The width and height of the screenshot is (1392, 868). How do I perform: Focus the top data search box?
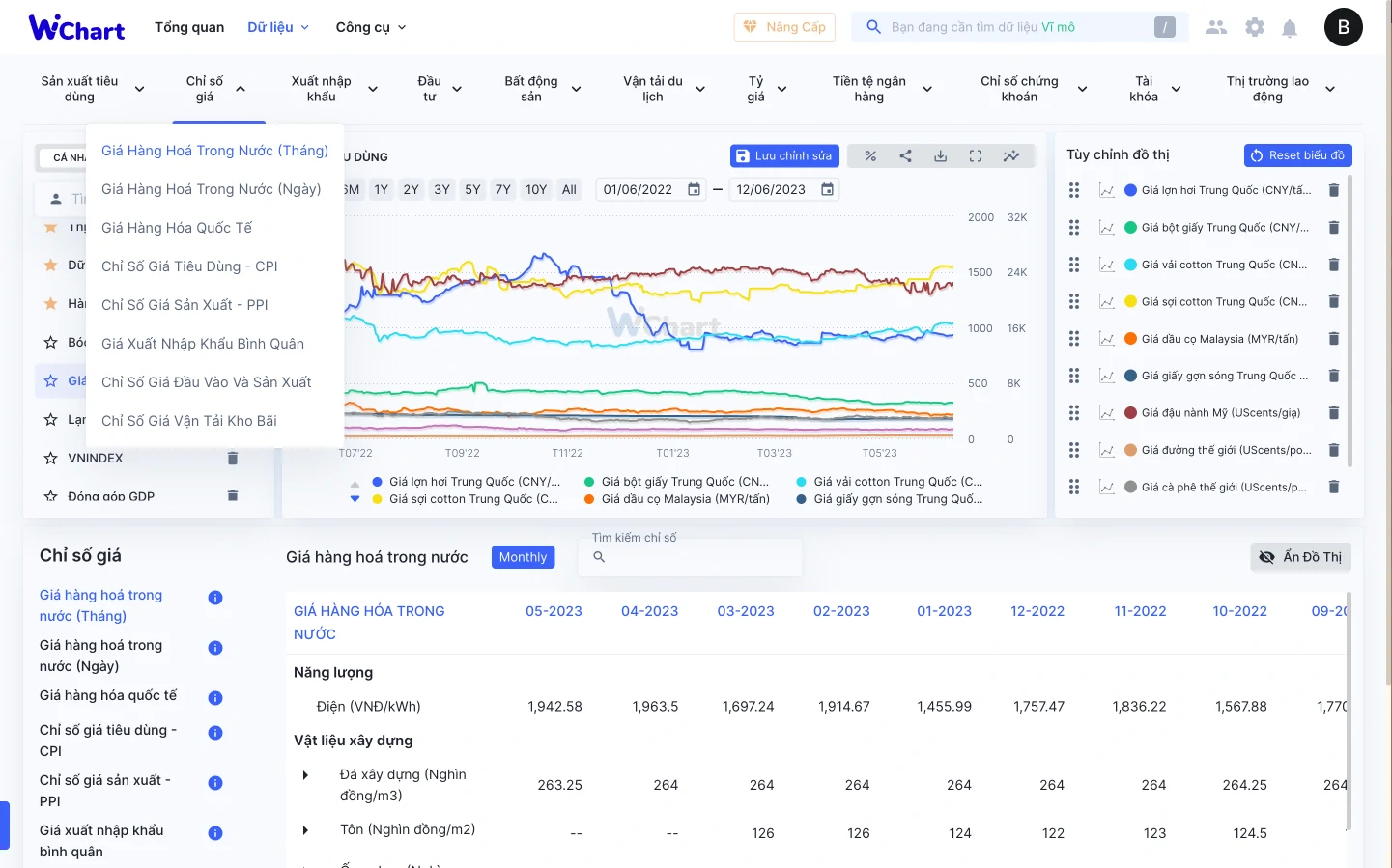pyautogui.click(x=1019, y=27)
